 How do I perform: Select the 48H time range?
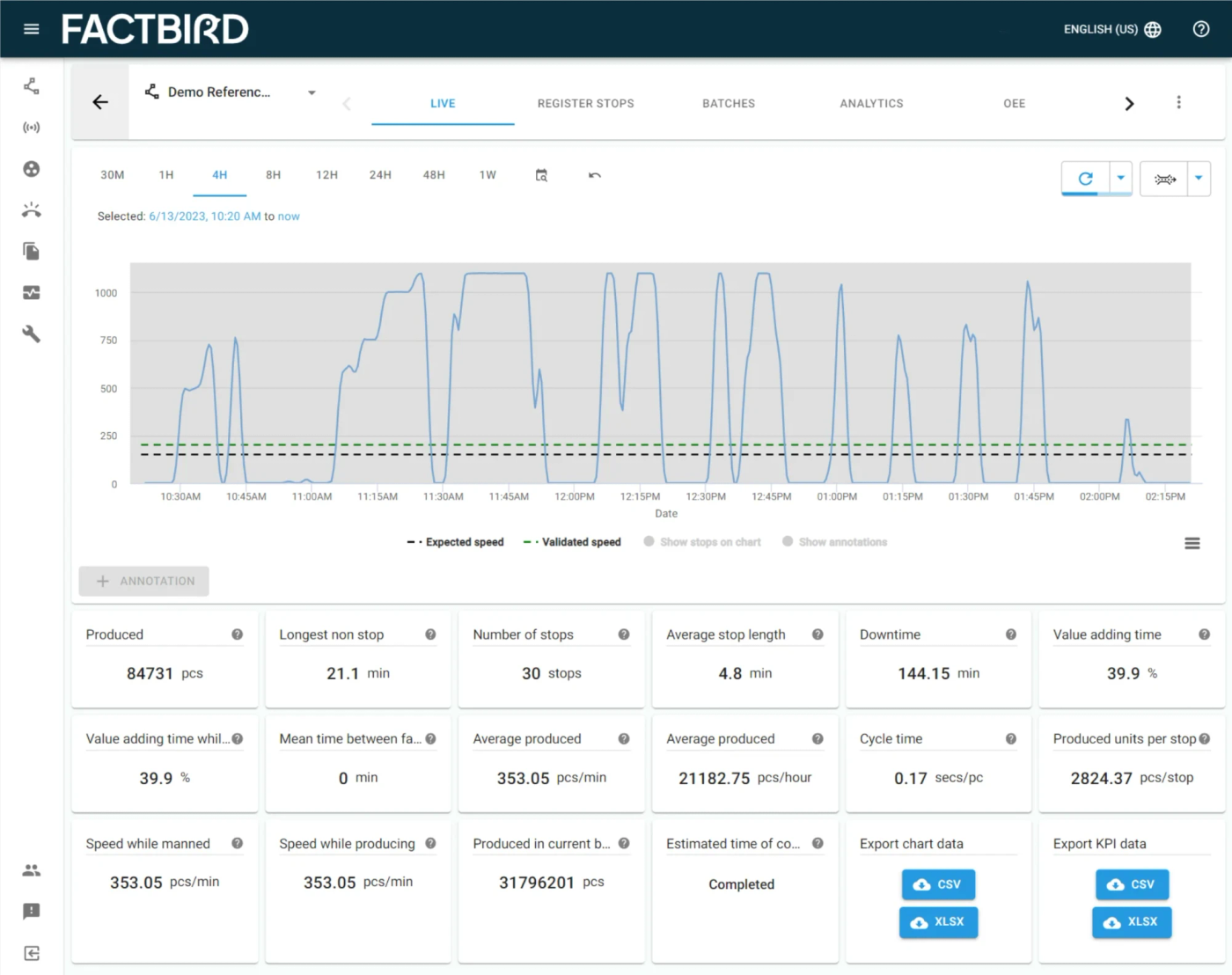(x=434, y=175)
